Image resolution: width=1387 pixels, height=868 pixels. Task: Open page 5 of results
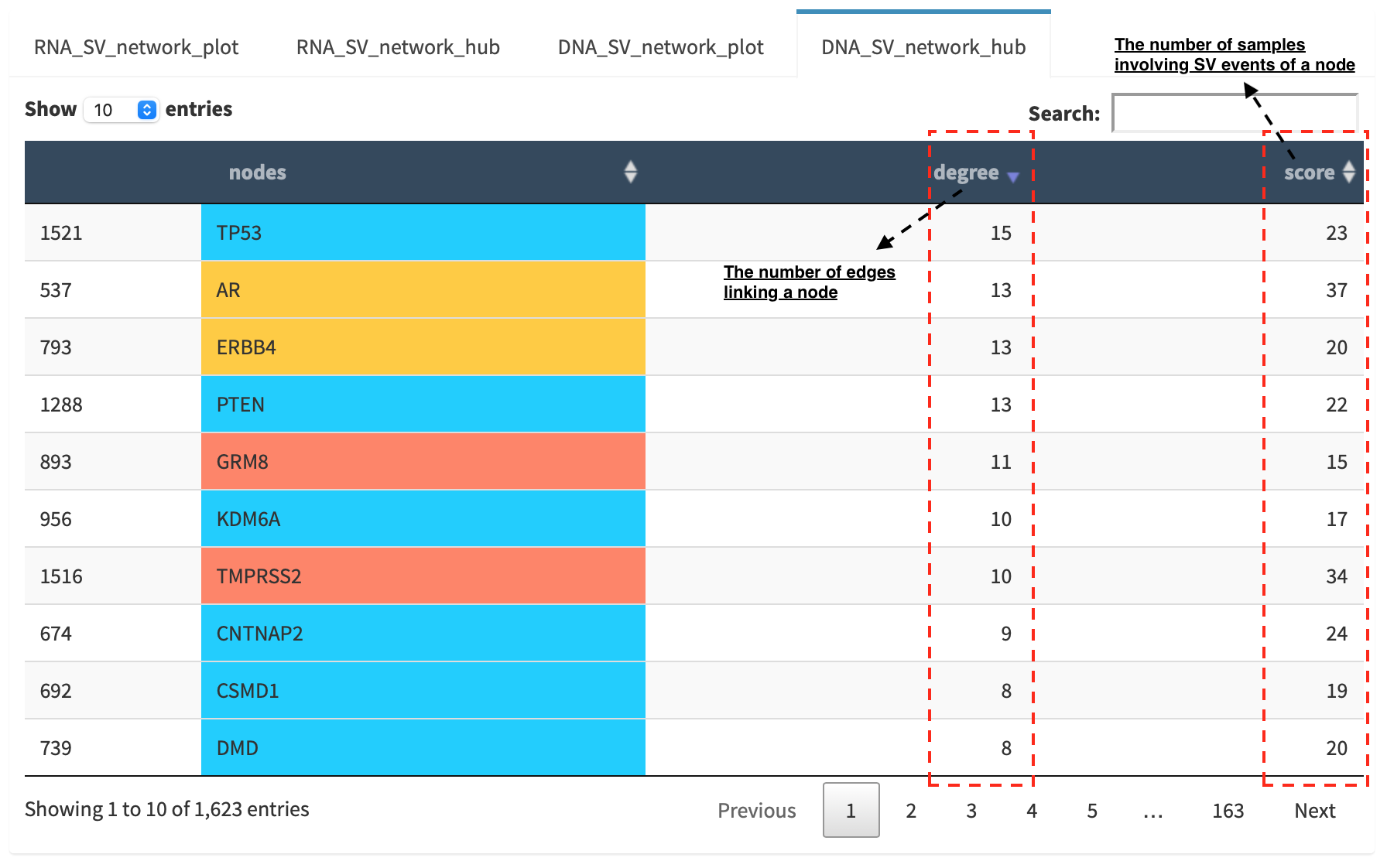click(x=1092, y=810)
